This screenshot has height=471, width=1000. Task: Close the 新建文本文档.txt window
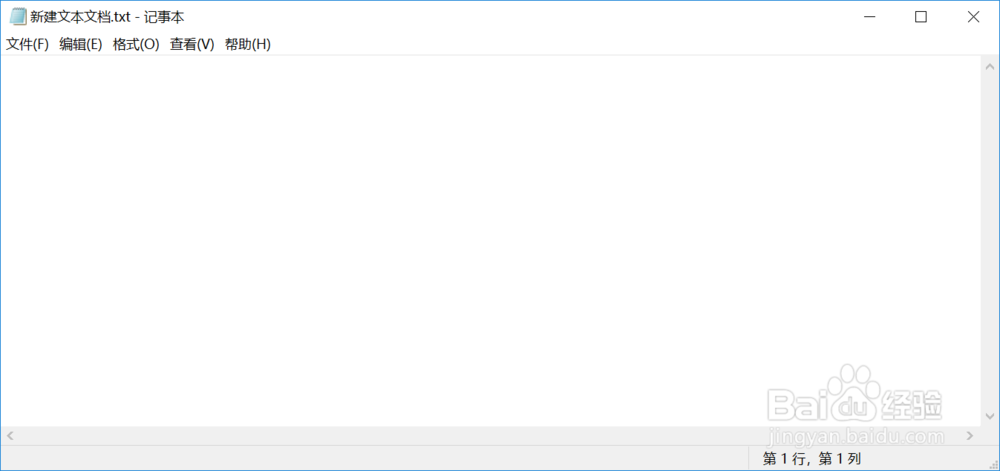(973, 17)
